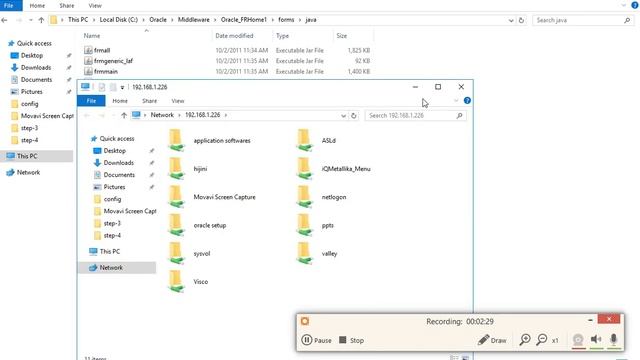Open Home tab in java folder window
The width and height of the screenshot is (640, 360).
pos(37,6)
